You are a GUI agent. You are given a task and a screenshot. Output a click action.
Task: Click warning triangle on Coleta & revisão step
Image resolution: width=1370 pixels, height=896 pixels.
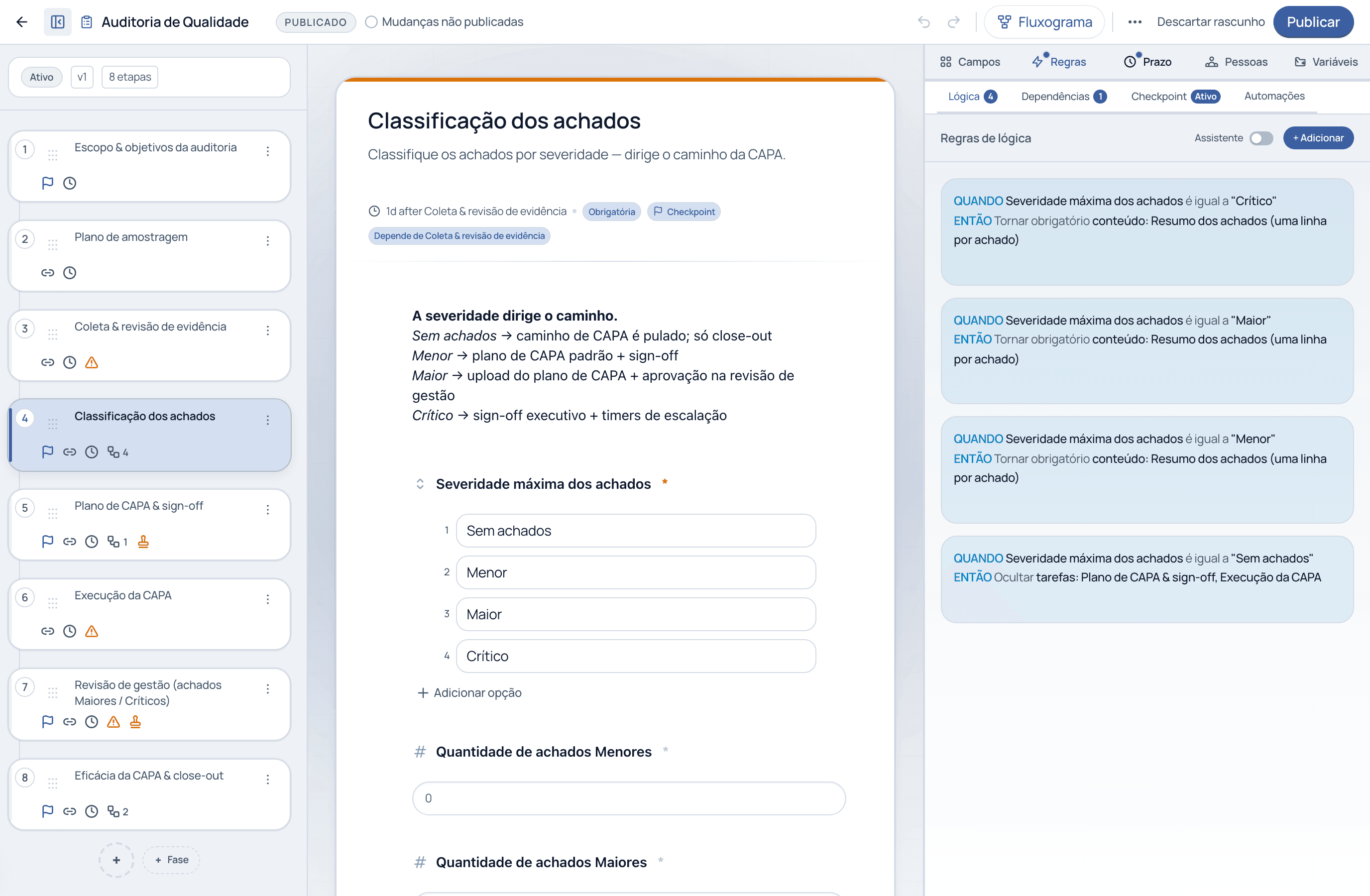pos(92,362)
